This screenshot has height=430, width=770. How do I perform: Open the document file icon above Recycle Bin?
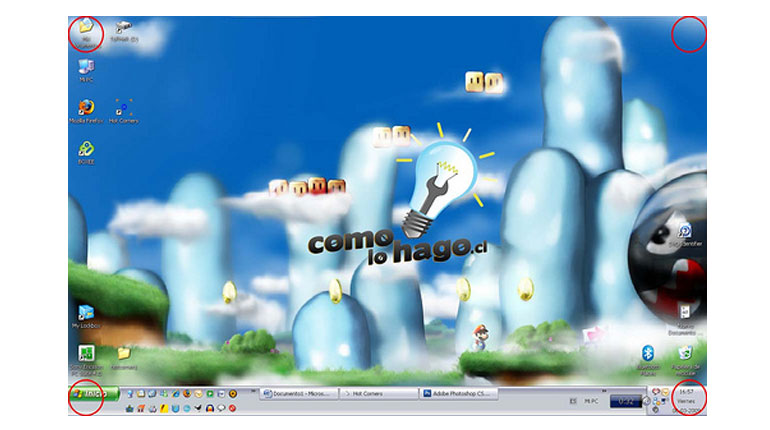685,313
